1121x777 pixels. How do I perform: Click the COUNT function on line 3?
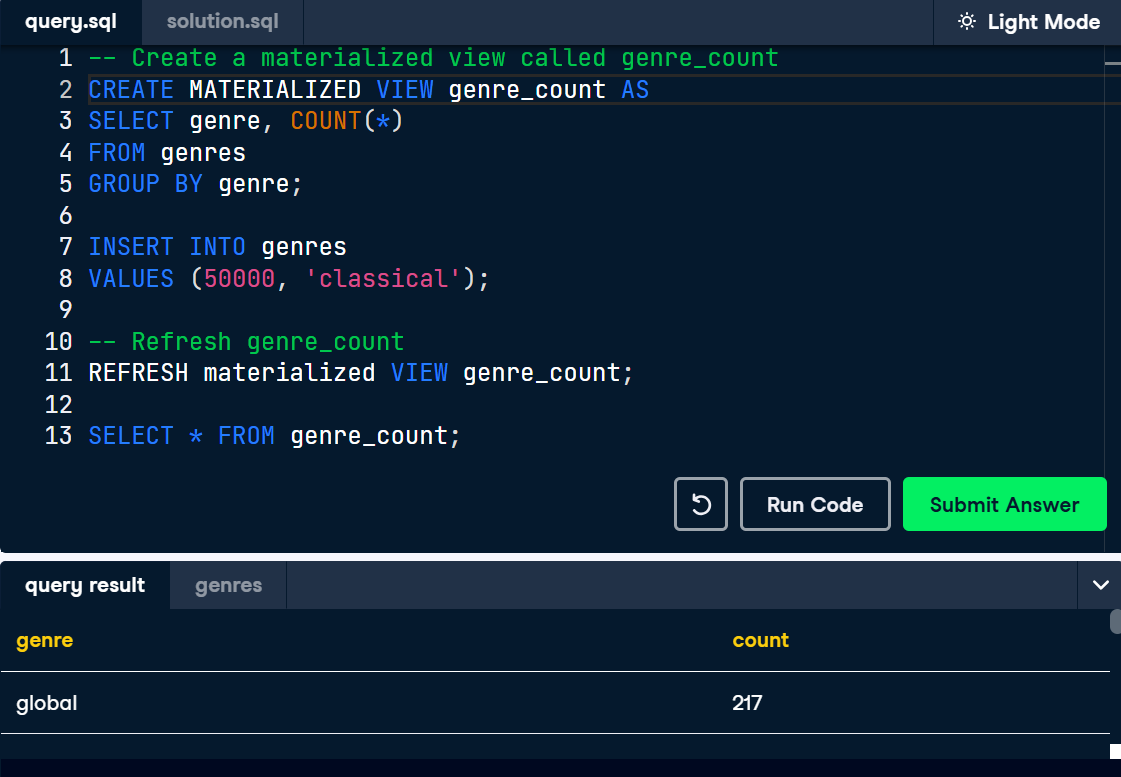[325, 121]
